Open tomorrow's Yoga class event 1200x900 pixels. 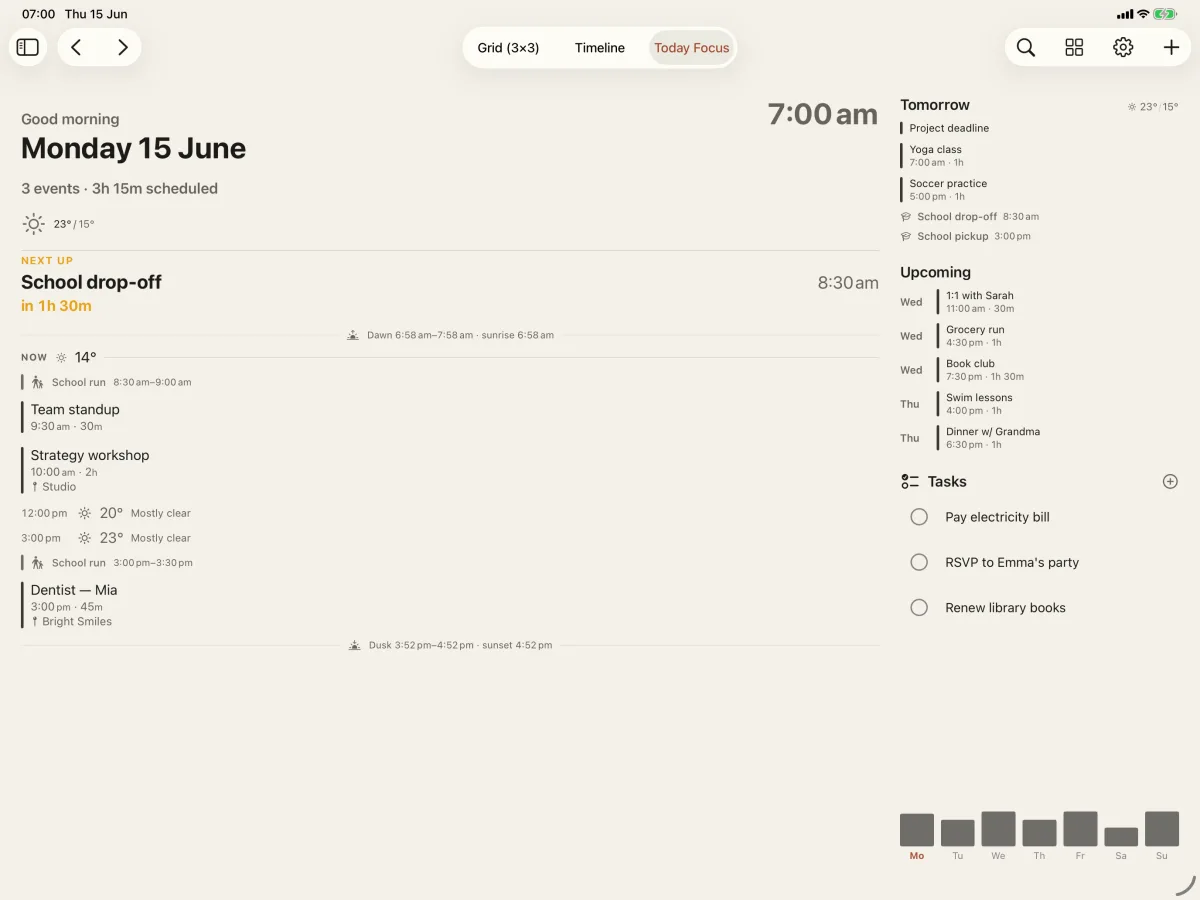[936, 155]
